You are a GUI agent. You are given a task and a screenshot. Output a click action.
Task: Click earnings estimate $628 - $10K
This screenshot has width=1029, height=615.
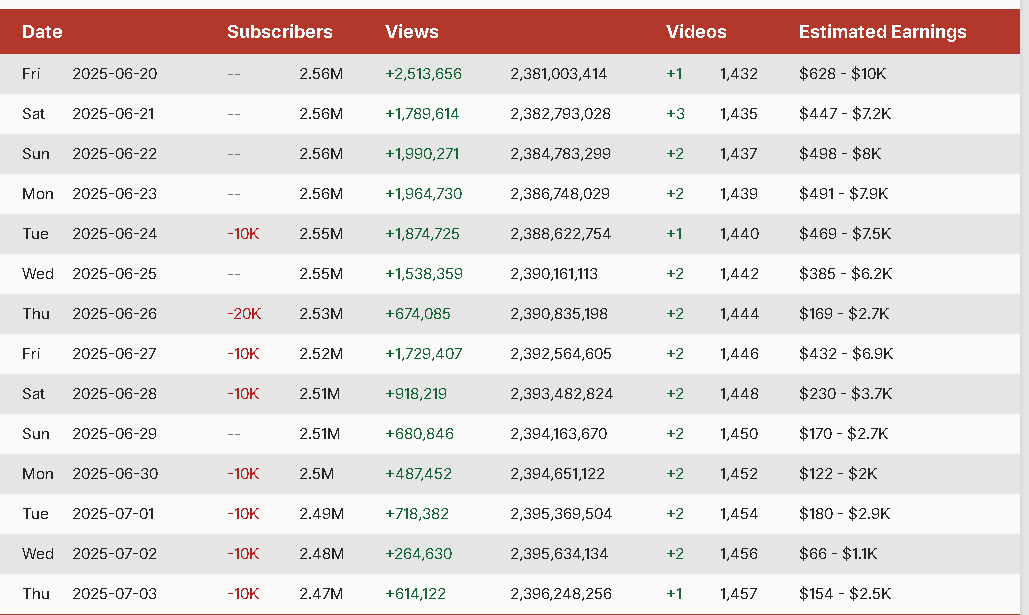point(843,74)
